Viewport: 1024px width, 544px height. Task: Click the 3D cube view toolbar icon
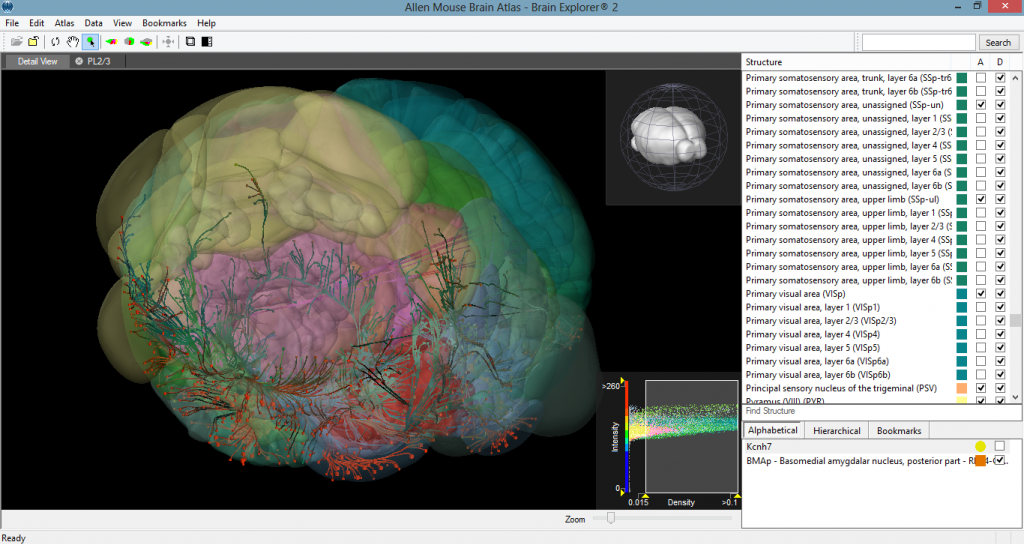(190, 42)
